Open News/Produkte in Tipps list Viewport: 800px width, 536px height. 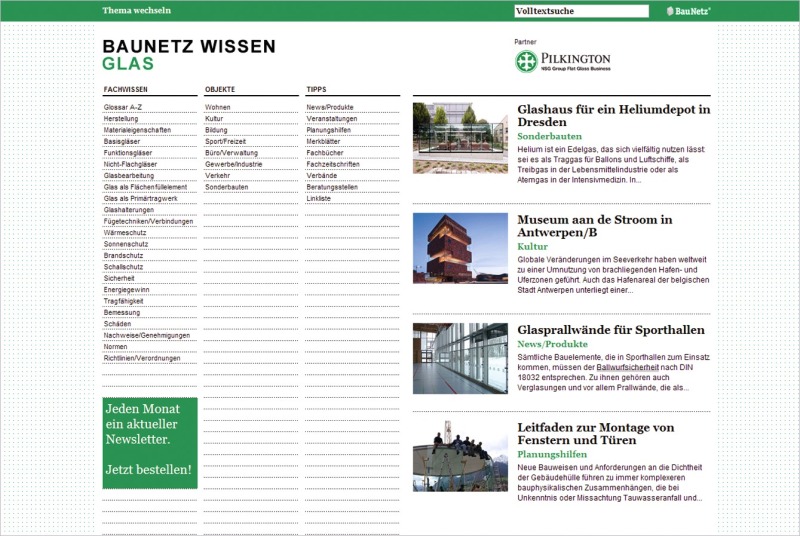tap(330, 107)
